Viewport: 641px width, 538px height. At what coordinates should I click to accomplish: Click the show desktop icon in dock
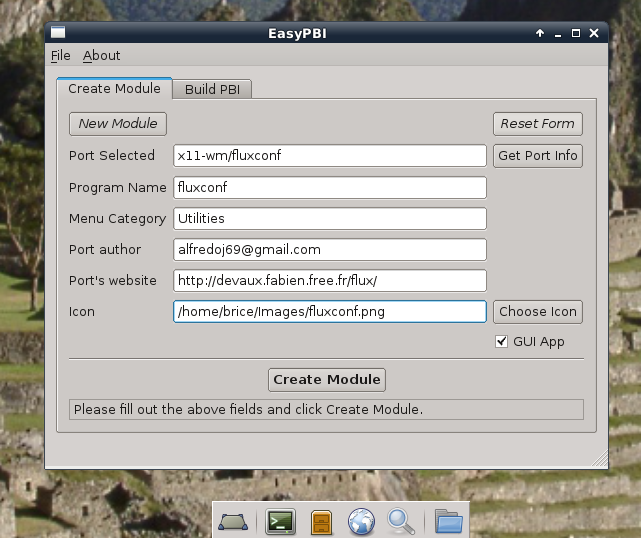(234, 521)
